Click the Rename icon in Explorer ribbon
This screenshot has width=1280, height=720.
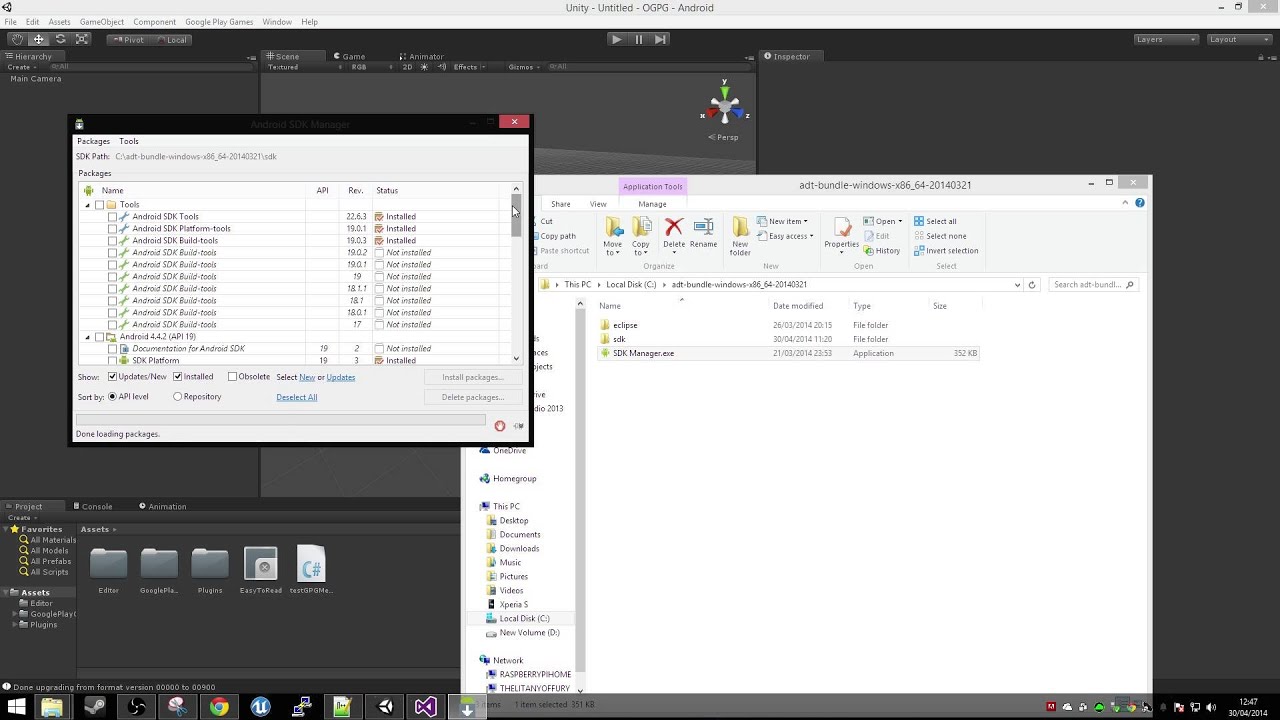point(703,234)
